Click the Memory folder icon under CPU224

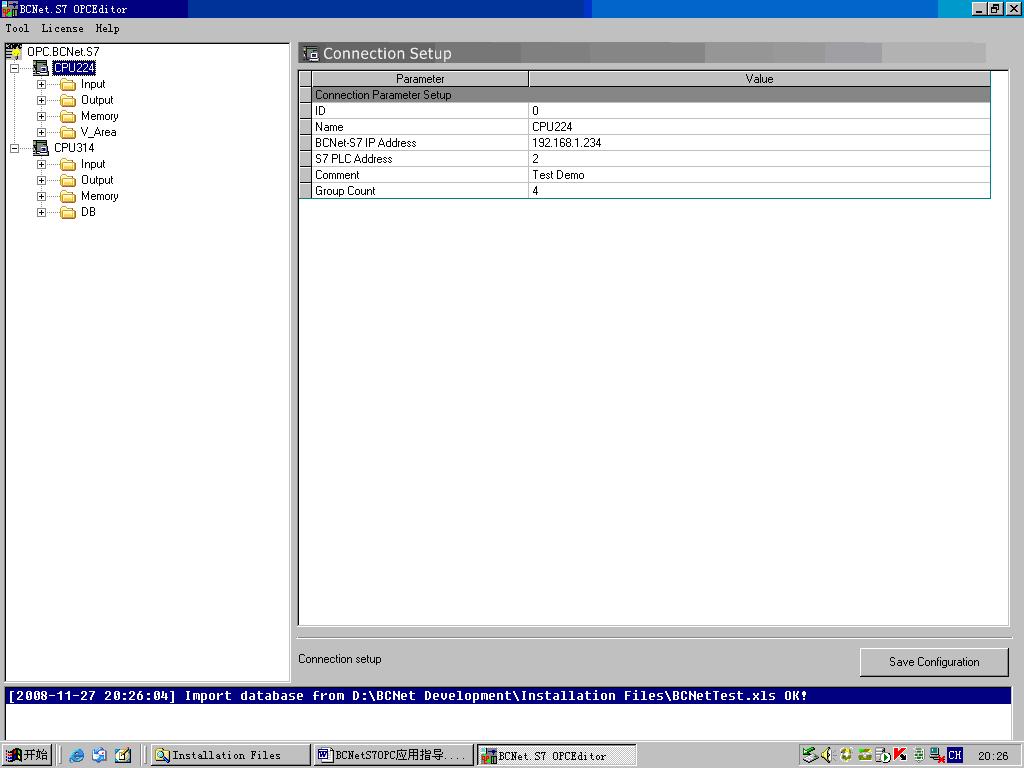point(68,116)
